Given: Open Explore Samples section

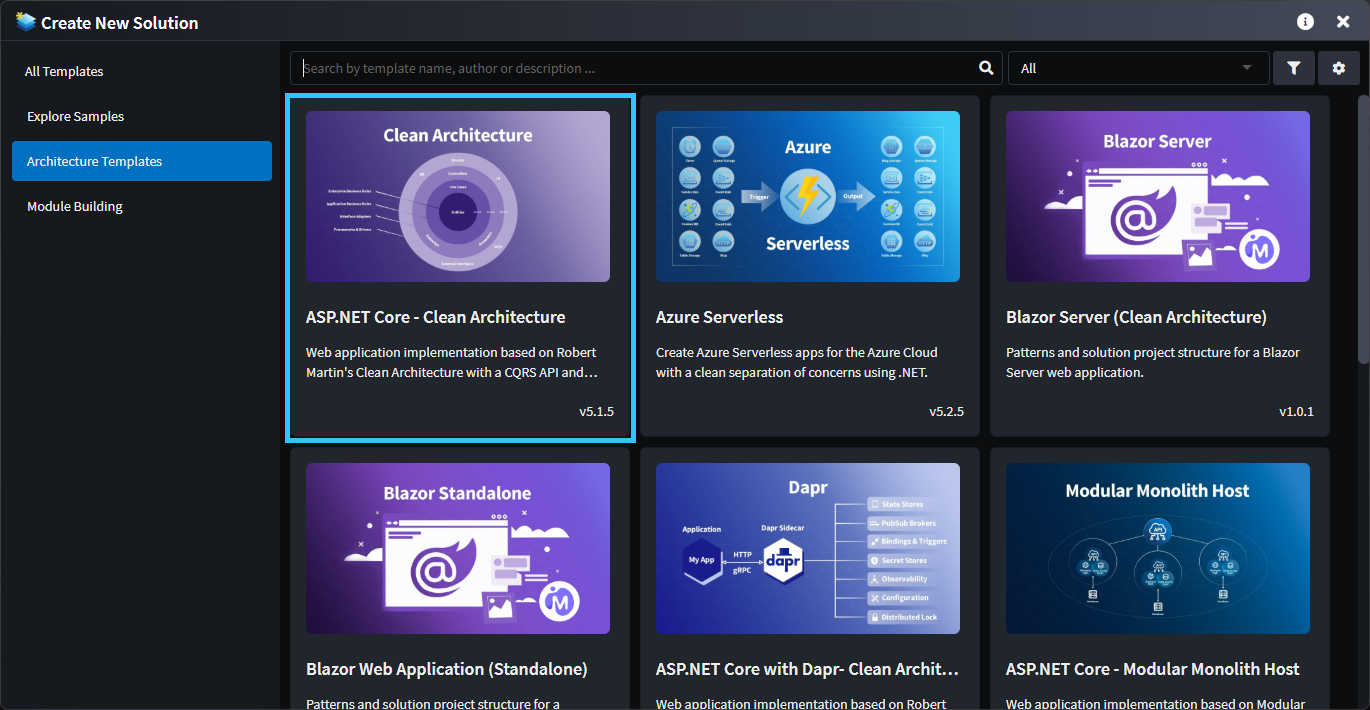Looking at the screenshot, I should click(x=76, y=116).
